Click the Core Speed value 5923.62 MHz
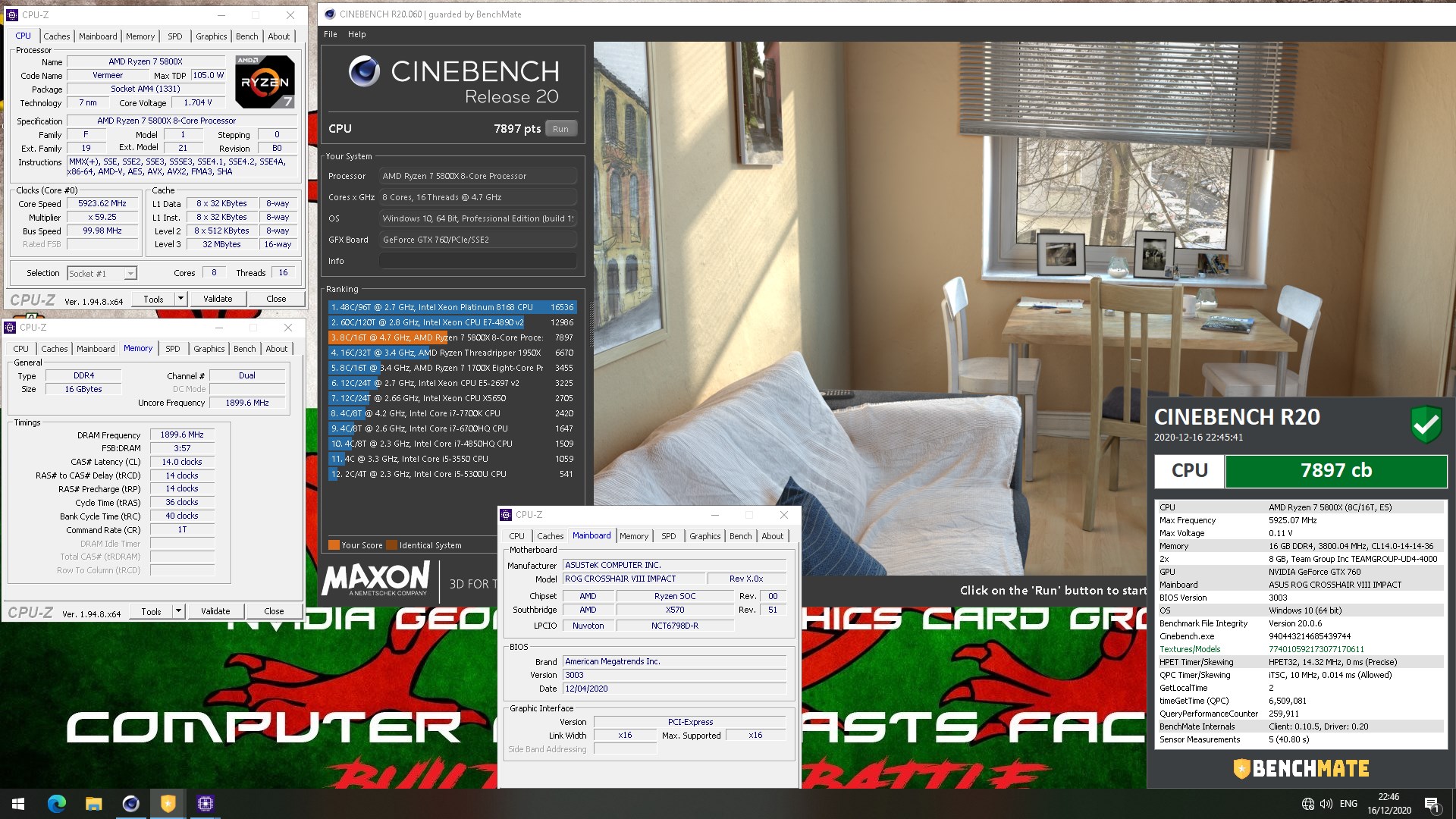The height and width of the screenshot is (819, 1456). (102, 204)
